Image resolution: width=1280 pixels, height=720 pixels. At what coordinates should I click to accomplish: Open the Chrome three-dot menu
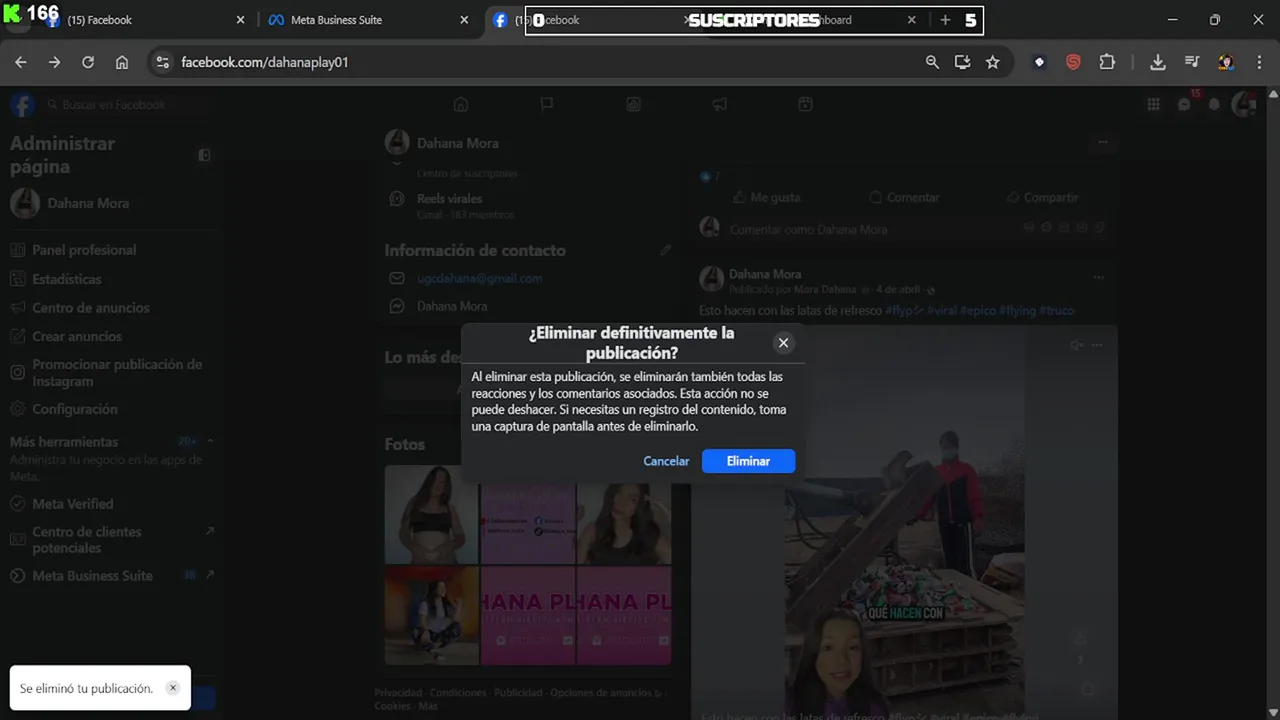(1259, 62)
